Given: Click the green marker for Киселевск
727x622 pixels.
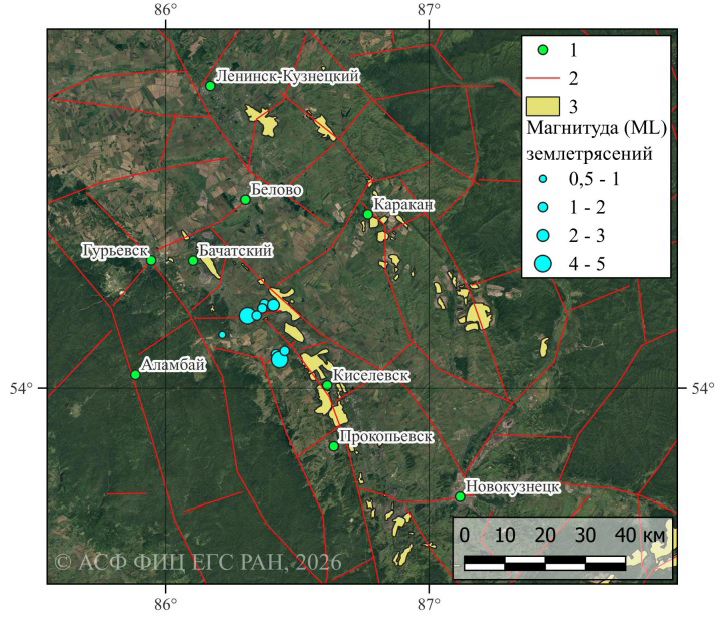Looking at the screenshot, I should [327, 385].
